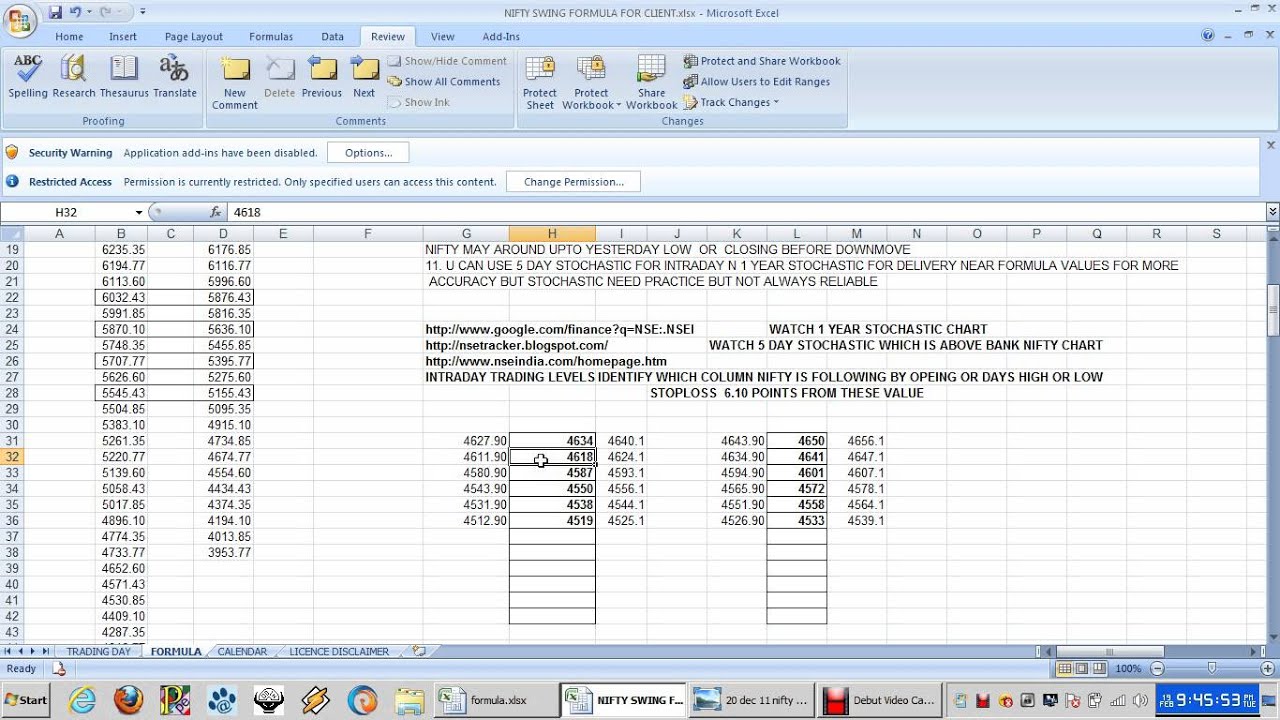Click the security Options... button

tap(368, 153)
